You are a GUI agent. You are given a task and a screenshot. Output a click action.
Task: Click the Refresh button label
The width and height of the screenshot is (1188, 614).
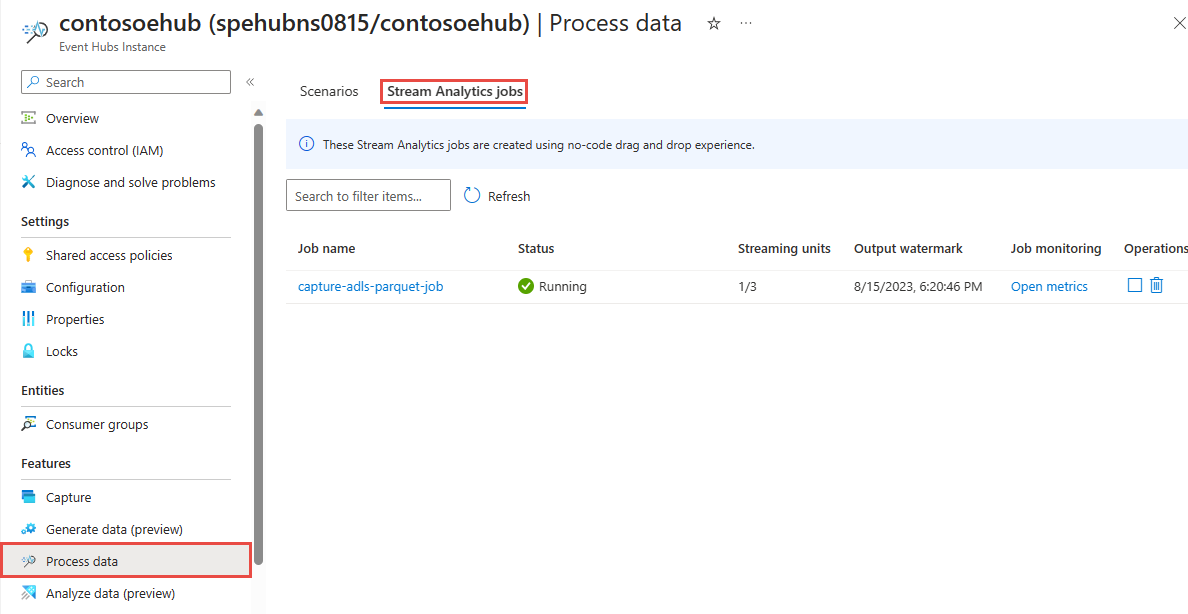pos(509,196)
